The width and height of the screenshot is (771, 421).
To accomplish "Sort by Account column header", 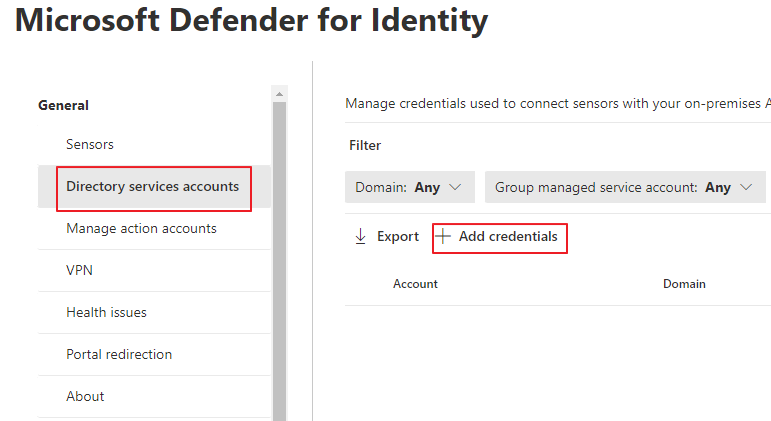I will point(415,284).
